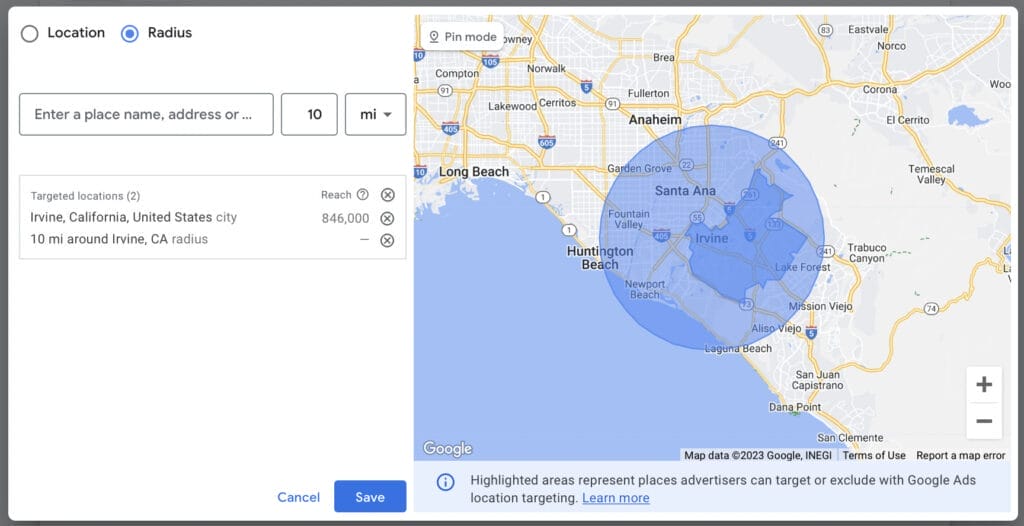Viewport: 1024px width, 526px height.
Task: Click the Anaheim label on the map
Action: coord(654,120)
